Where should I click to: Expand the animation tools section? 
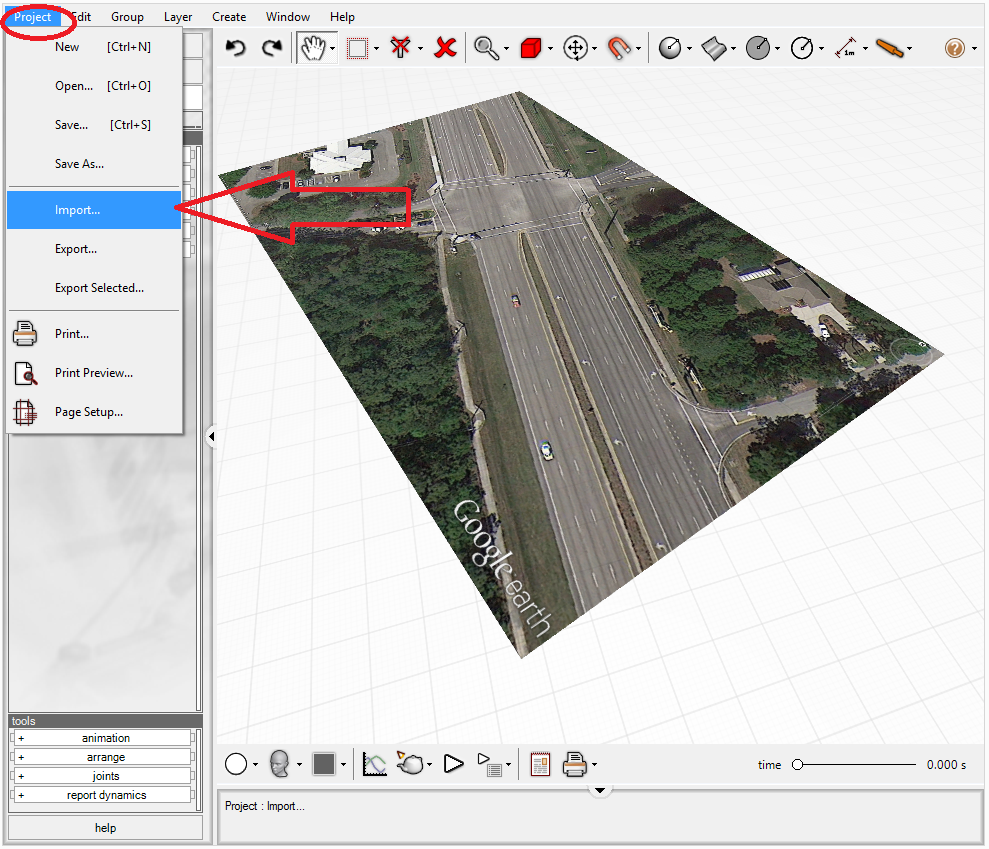pos(102,738)
